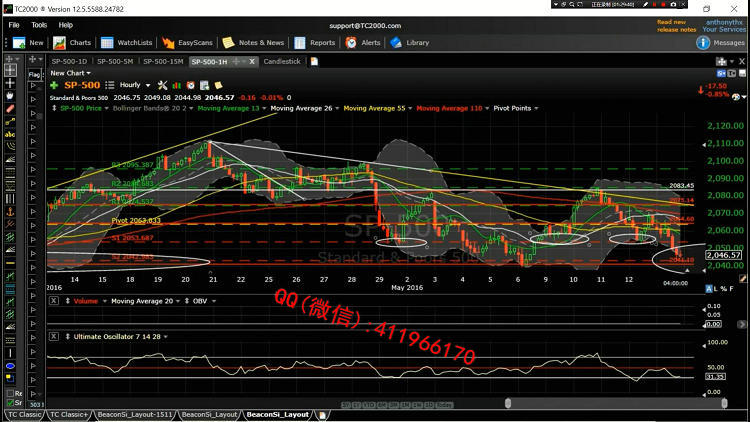
Task: Switch to the Candlestick tab
Action: click(282, 61)
